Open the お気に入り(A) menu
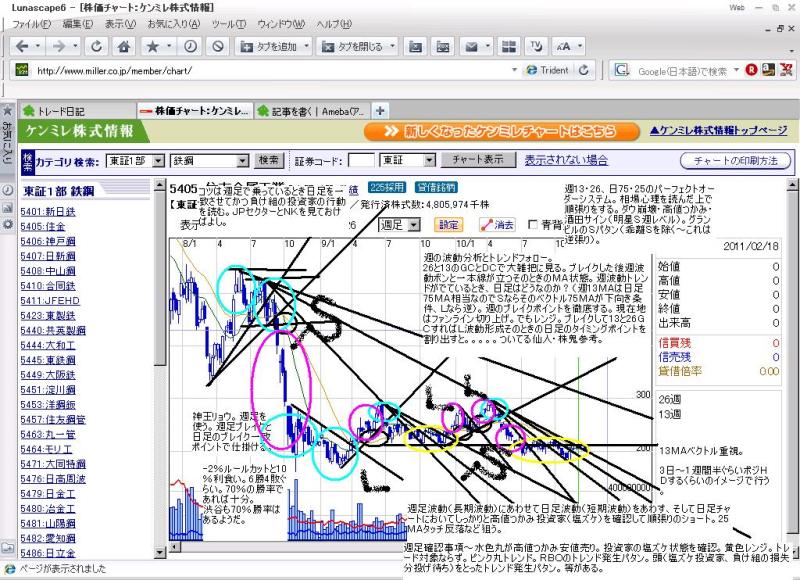Viewport: 800px width, 580px height. pos(174,24)
